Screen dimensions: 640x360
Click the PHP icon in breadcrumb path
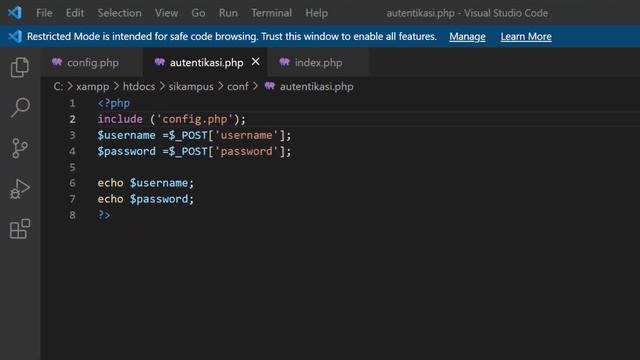point(270,86)
